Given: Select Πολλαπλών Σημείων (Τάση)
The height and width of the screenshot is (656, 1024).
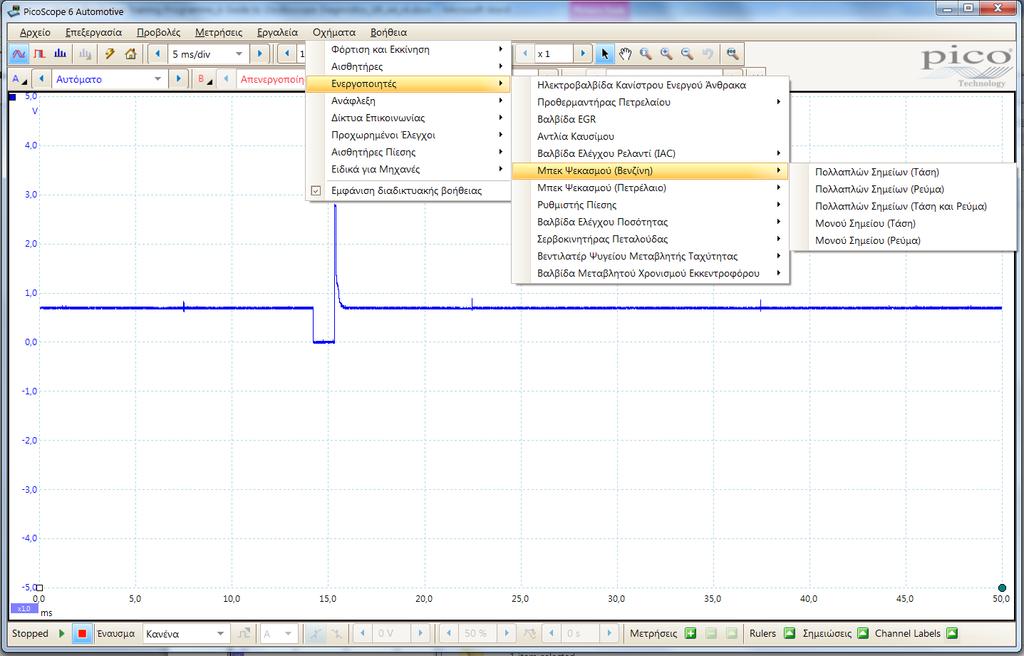Looking at the screenshot, I should click(x=904, y=172).
